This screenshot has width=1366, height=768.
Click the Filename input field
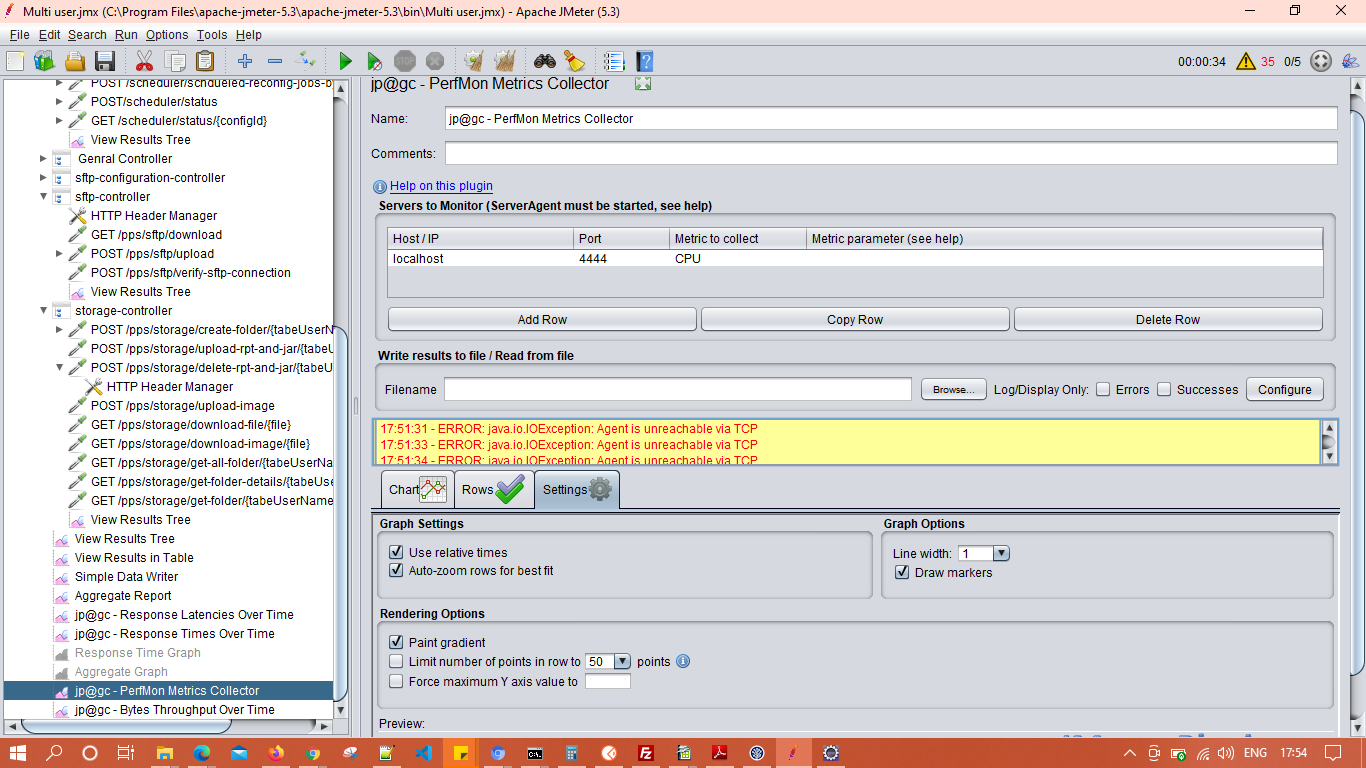(x=678, y=389)
